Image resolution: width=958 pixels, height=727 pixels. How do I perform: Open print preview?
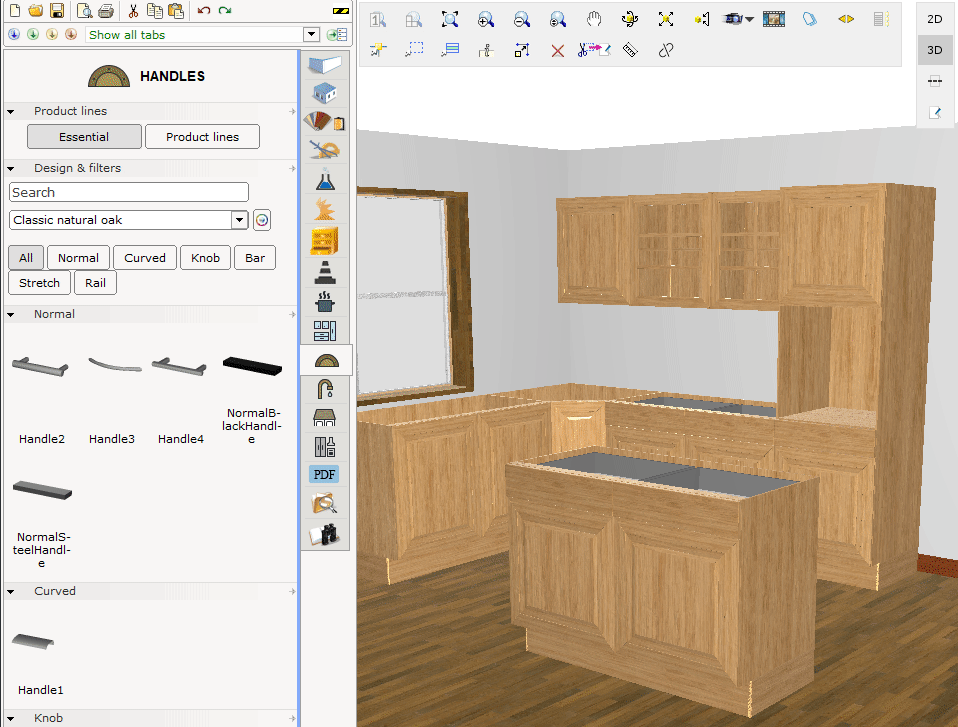(85, 10)
